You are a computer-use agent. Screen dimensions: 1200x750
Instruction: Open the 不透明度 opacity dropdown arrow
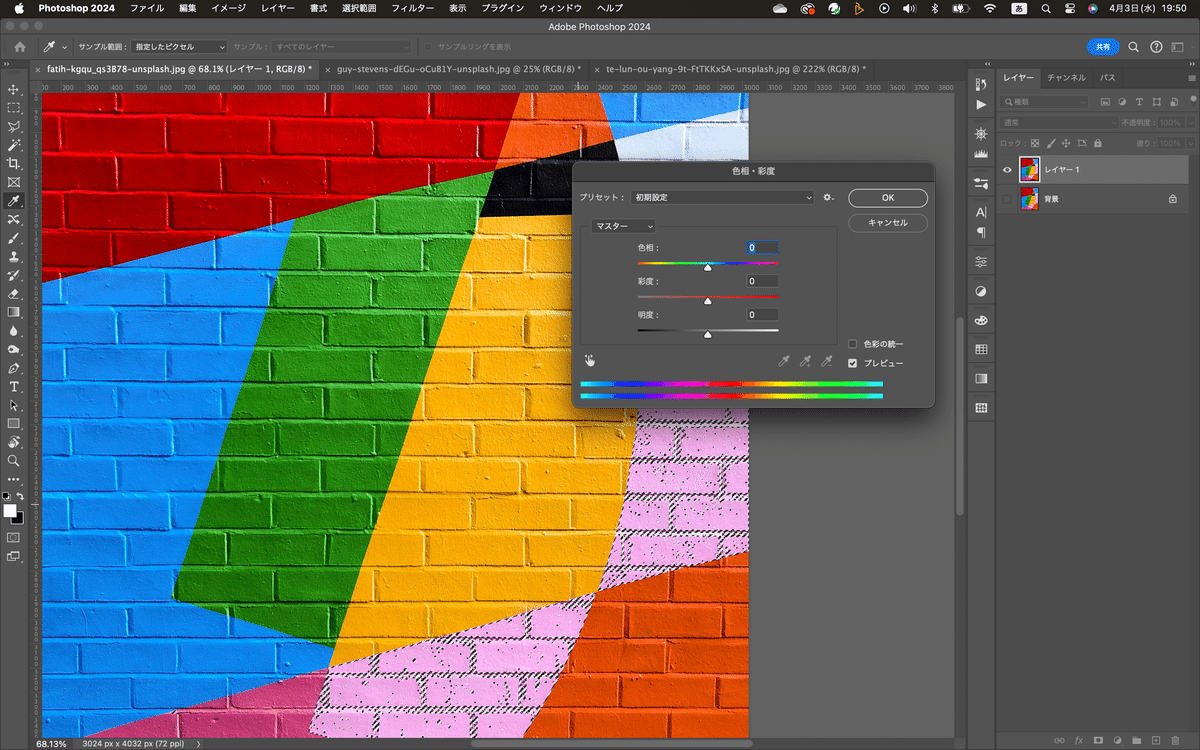coord(1190,122)
